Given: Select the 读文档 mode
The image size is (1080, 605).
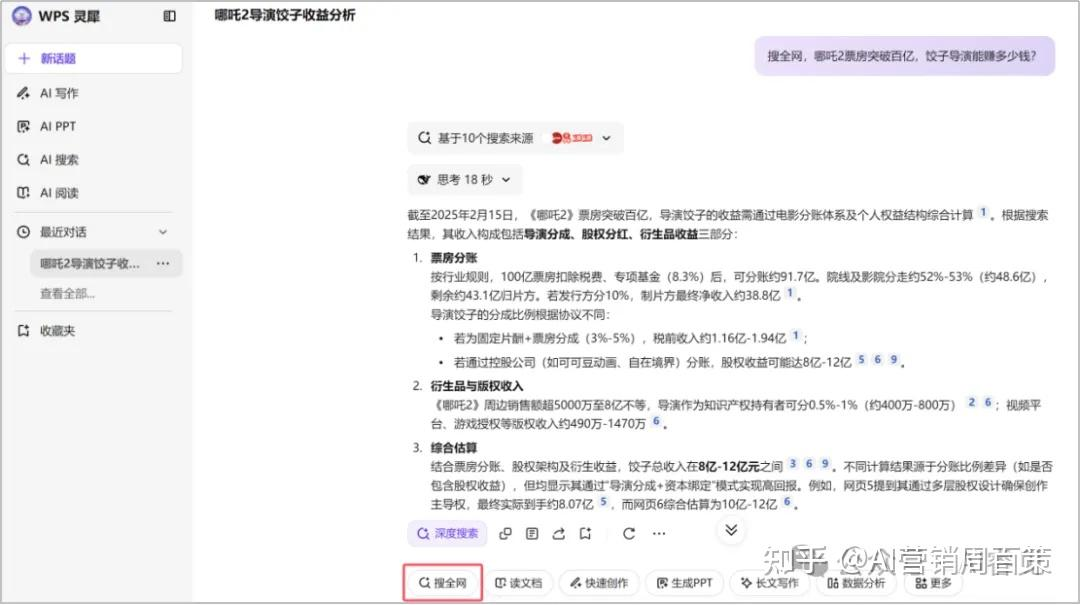Looking at the screenshot, I should click(x=519, y=583).
